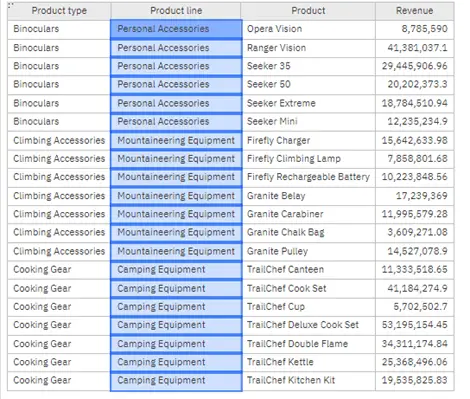Click revenue value 34,311,174.84
Viewport: 470px width, 399px height.
(x=415, y=344)
